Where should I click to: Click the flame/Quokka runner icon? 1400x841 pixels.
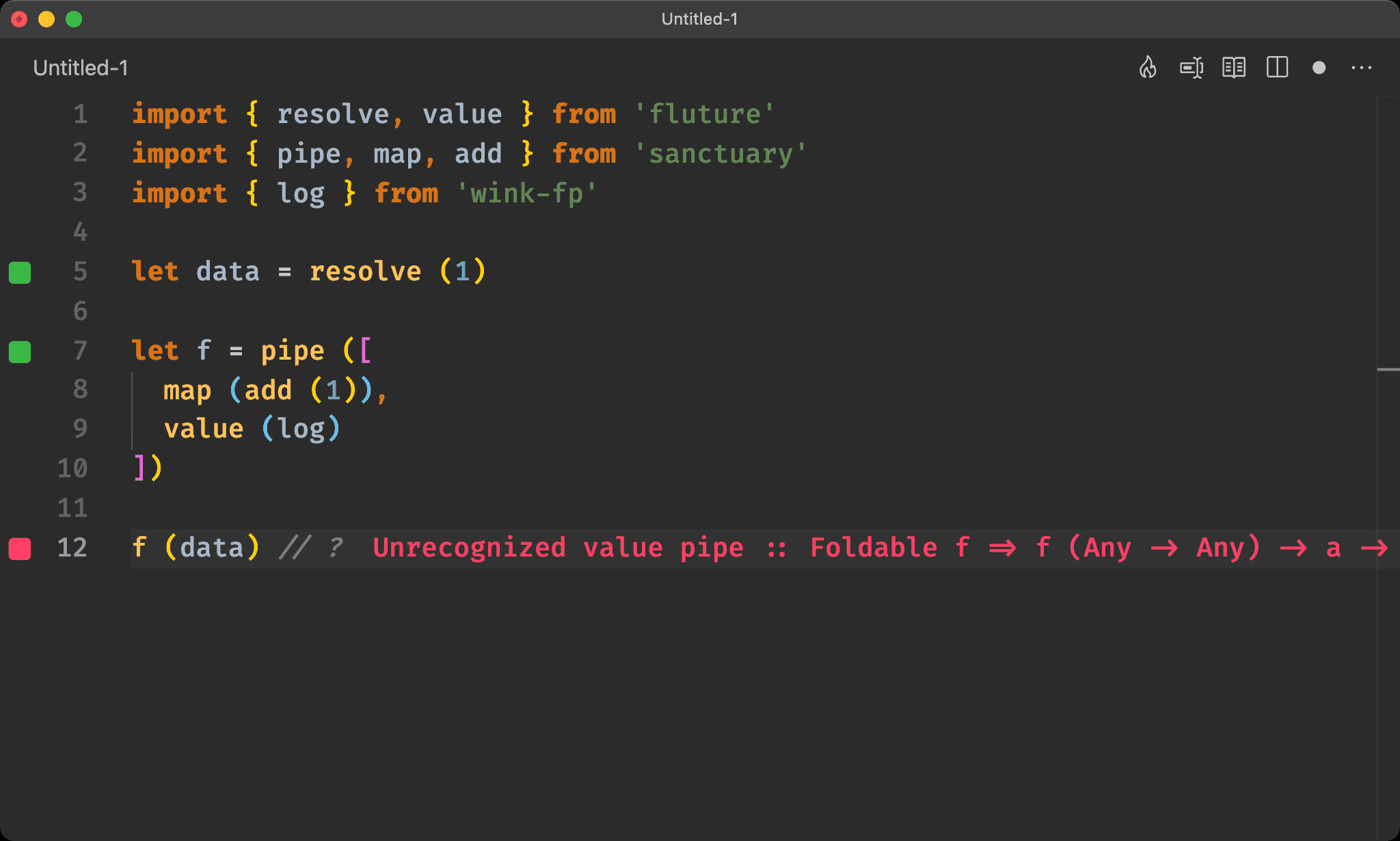coord(1148,68)
